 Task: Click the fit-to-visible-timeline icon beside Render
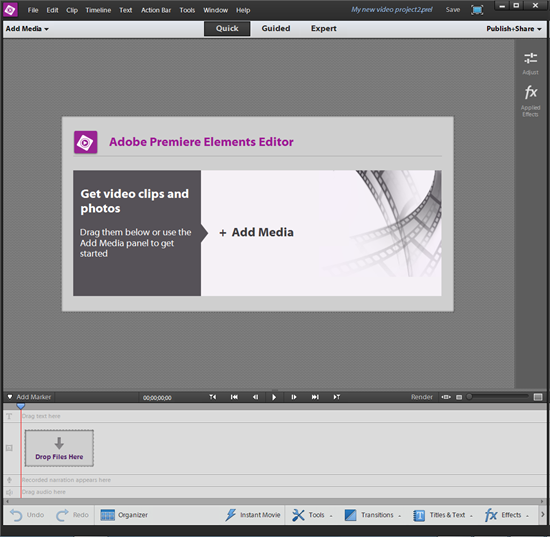pyautogui.click(x=446, y=397)
